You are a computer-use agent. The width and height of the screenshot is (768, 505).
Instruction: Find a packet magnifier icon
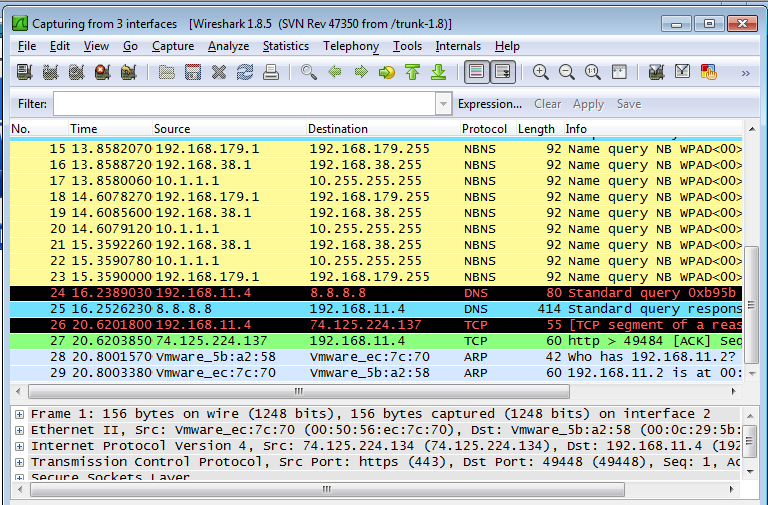[309, 72]
